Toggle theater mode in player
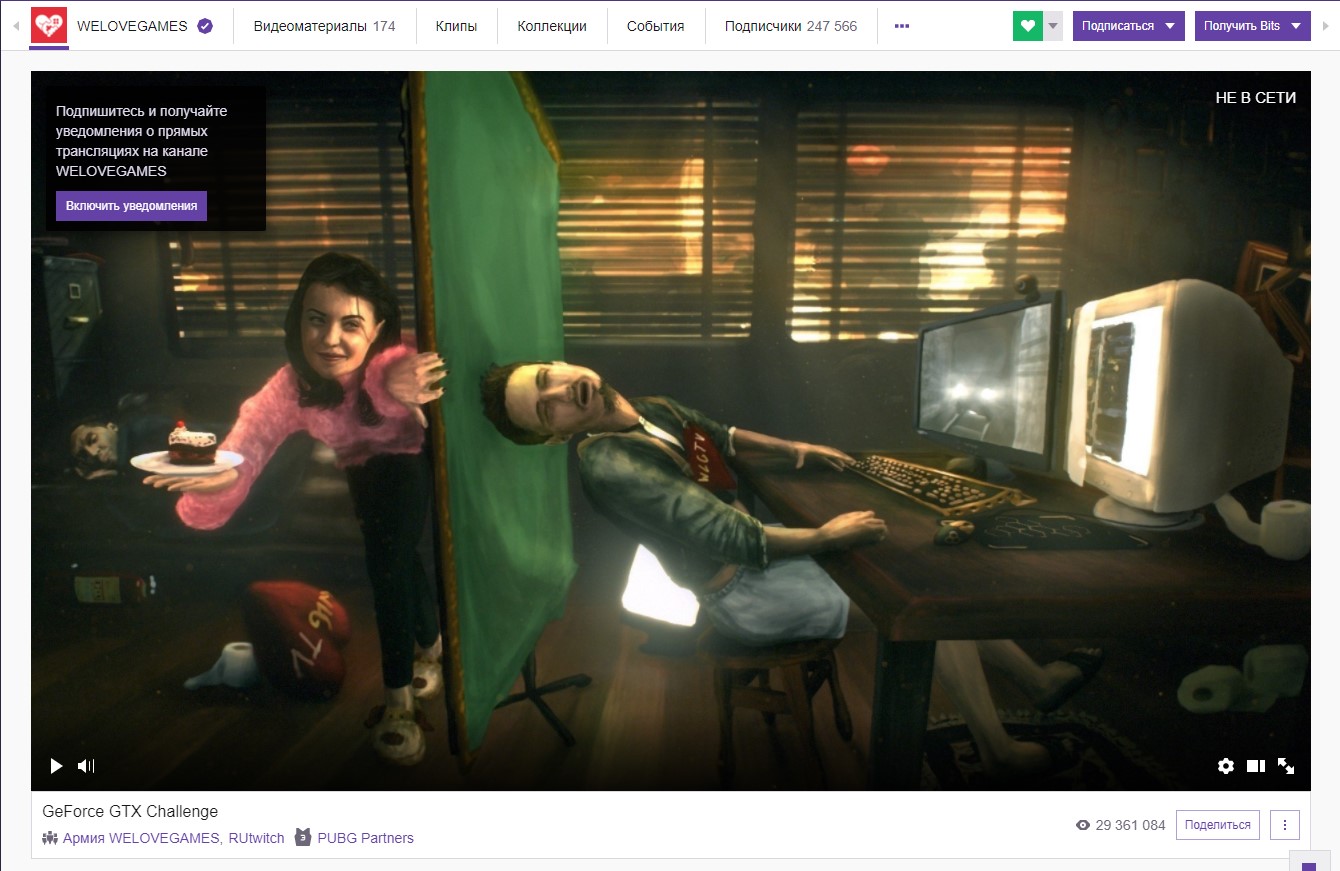Viewport: 1340px width, 871px height. point(1256,766)
